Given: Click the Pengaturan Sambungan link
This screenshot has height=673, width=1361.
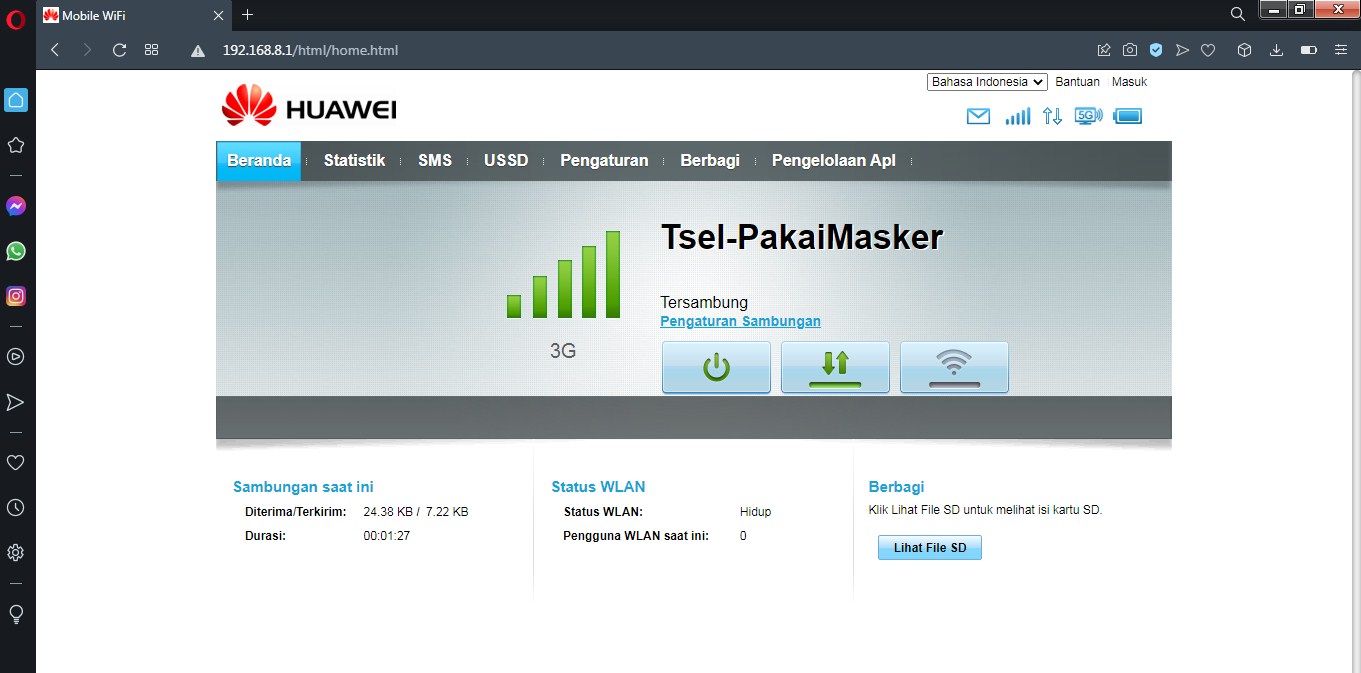Looking at the screenshot, I should click(740, 321).
